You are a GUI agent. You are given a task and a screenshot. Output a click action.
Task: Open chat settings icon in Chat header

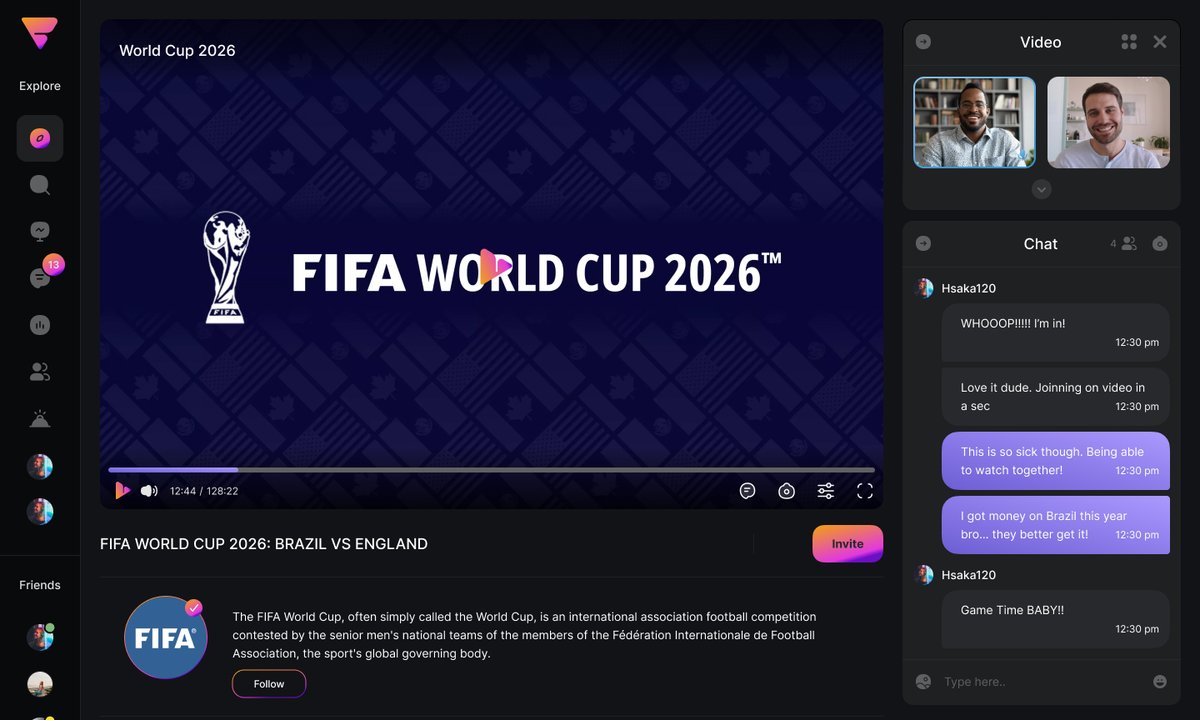coord(1160,243)
